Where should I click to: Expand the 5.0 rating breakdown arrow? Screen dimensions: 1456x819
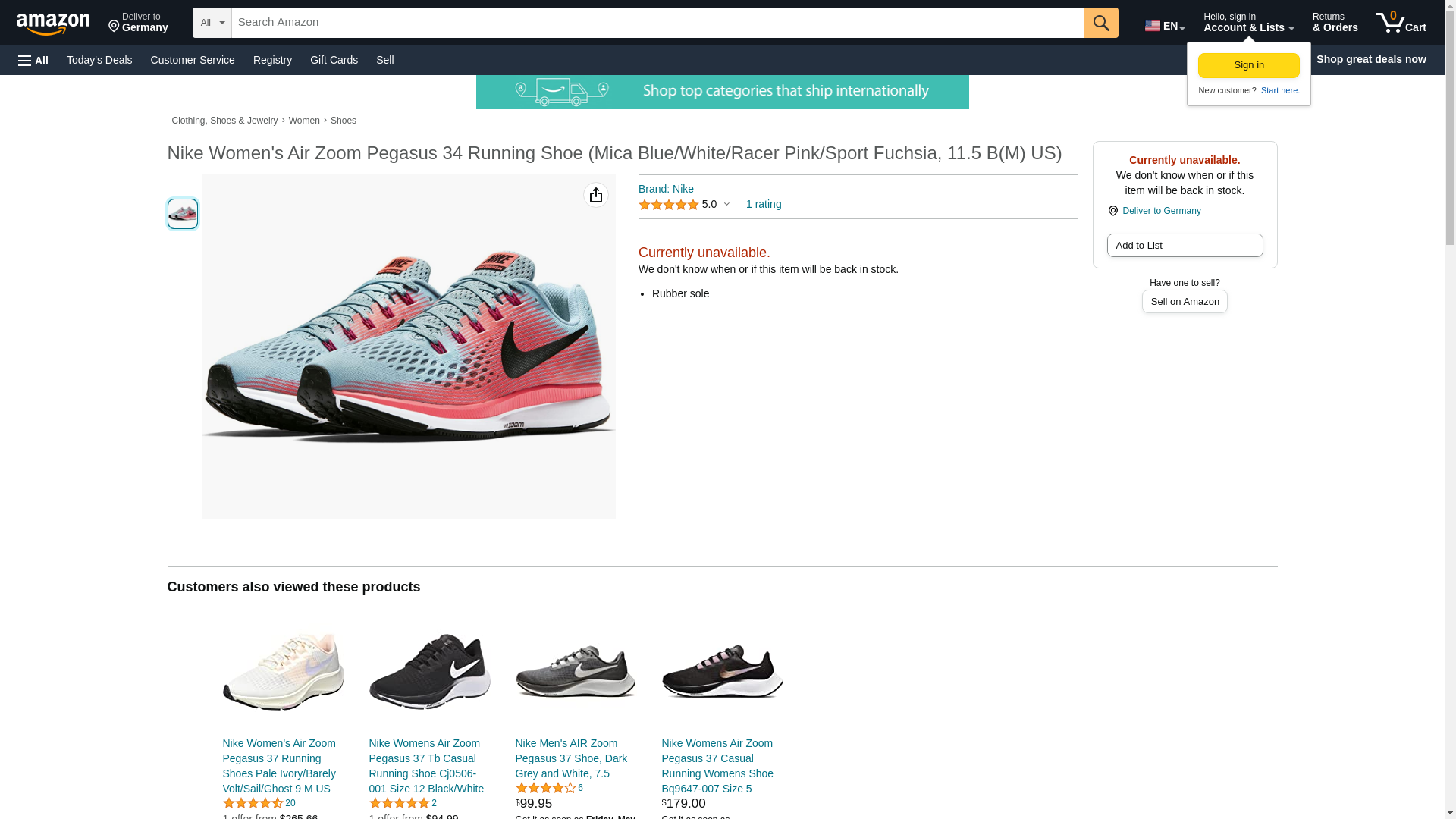pyautogui.click(x=726, y=204)
